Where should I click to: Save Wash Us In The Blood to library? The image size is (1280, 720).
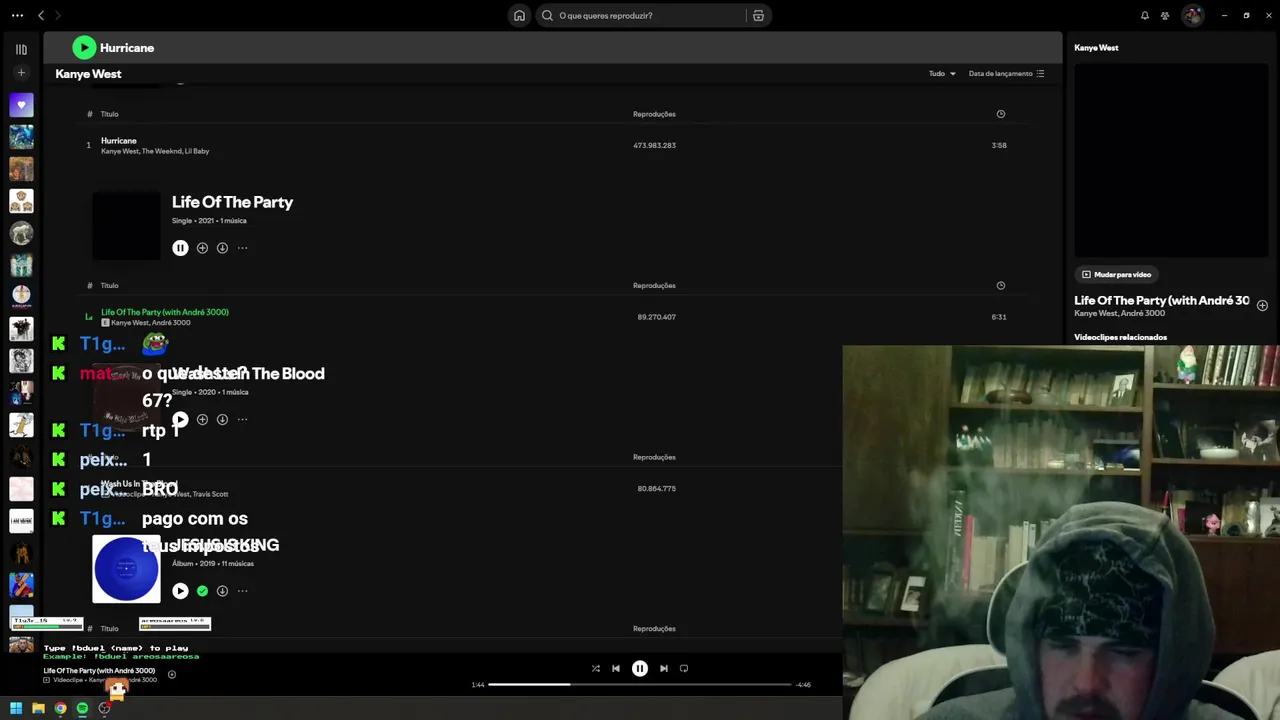tap(202, 419)
